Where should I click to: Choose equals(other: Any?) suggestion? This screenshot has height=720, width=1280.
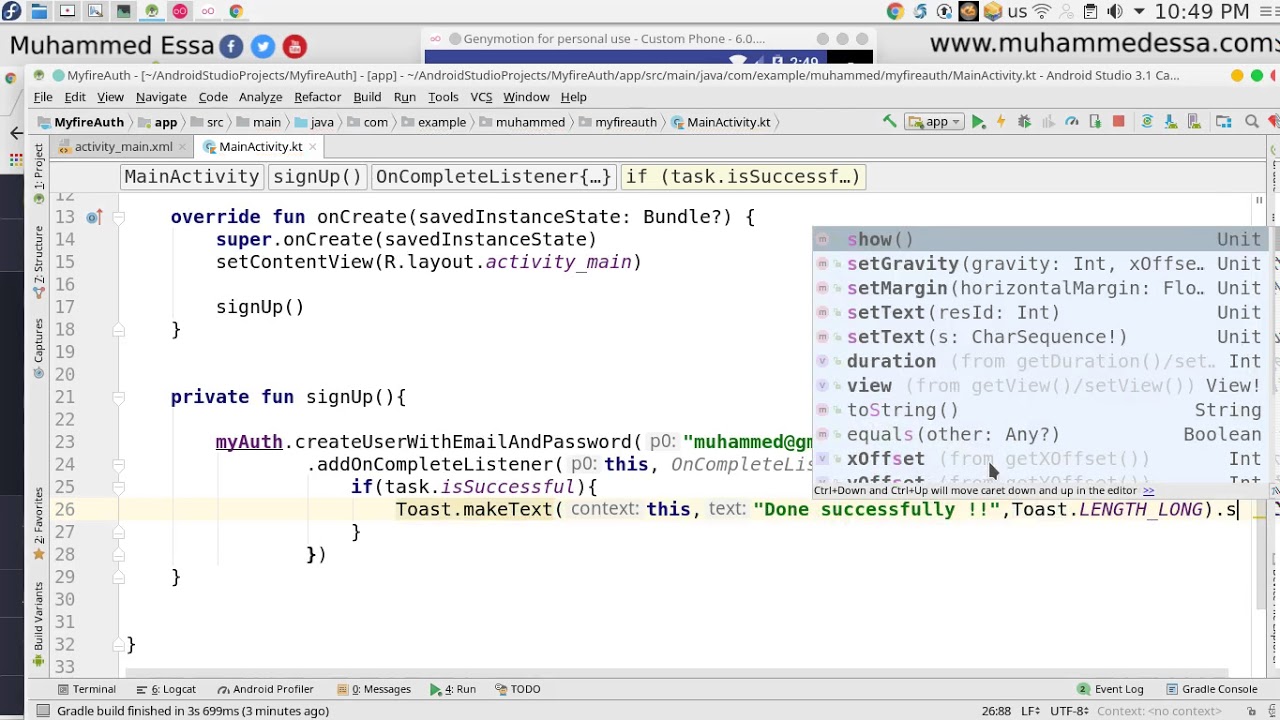[1040, 434]
